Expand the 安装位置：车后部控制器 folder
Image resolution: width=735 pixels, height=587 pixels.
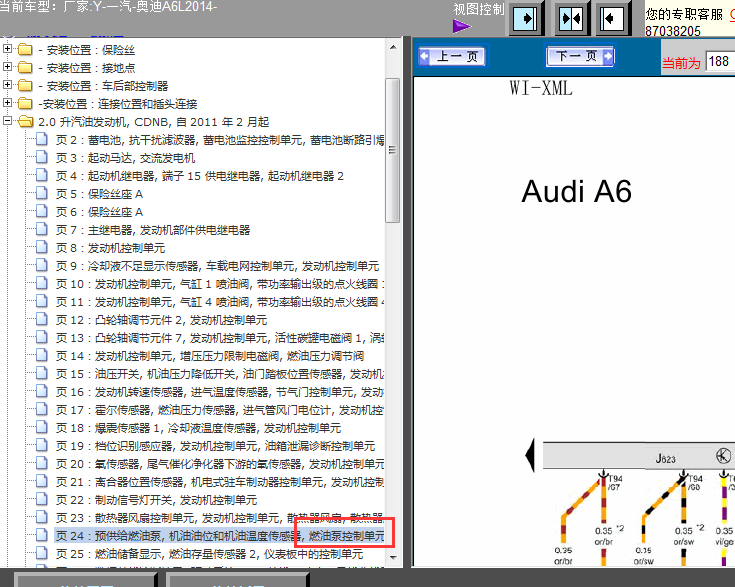coord(7,85)
